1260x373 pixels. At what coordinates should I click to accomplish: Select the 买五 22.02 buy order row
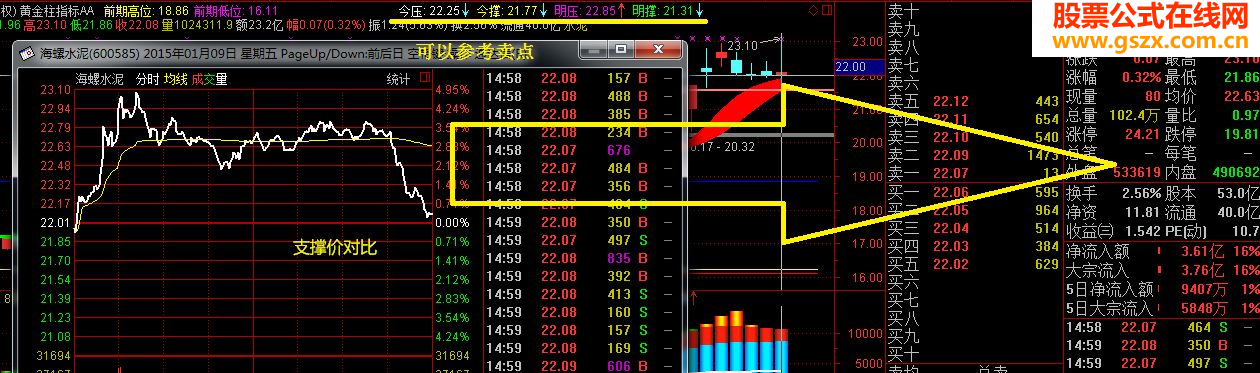(973, 264)
